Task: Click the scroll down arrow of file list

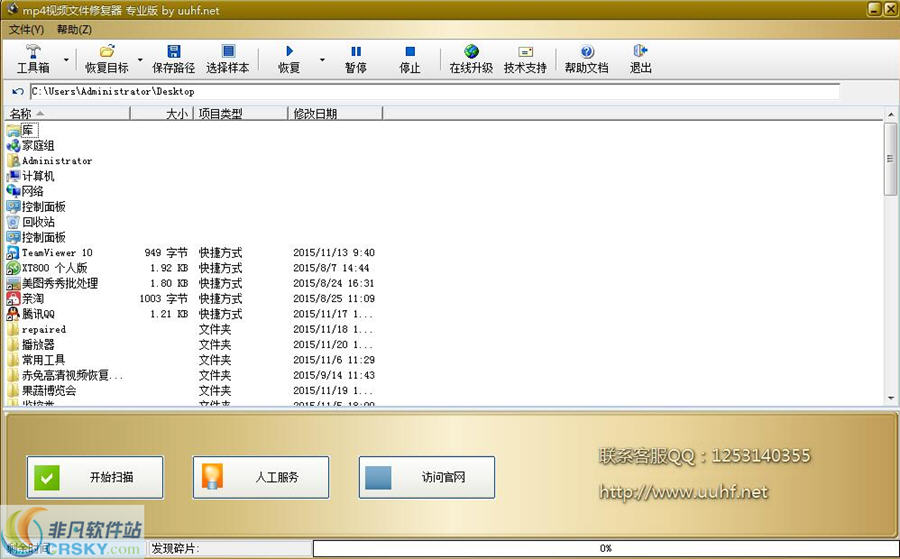Action: click(x=891, y=398)
